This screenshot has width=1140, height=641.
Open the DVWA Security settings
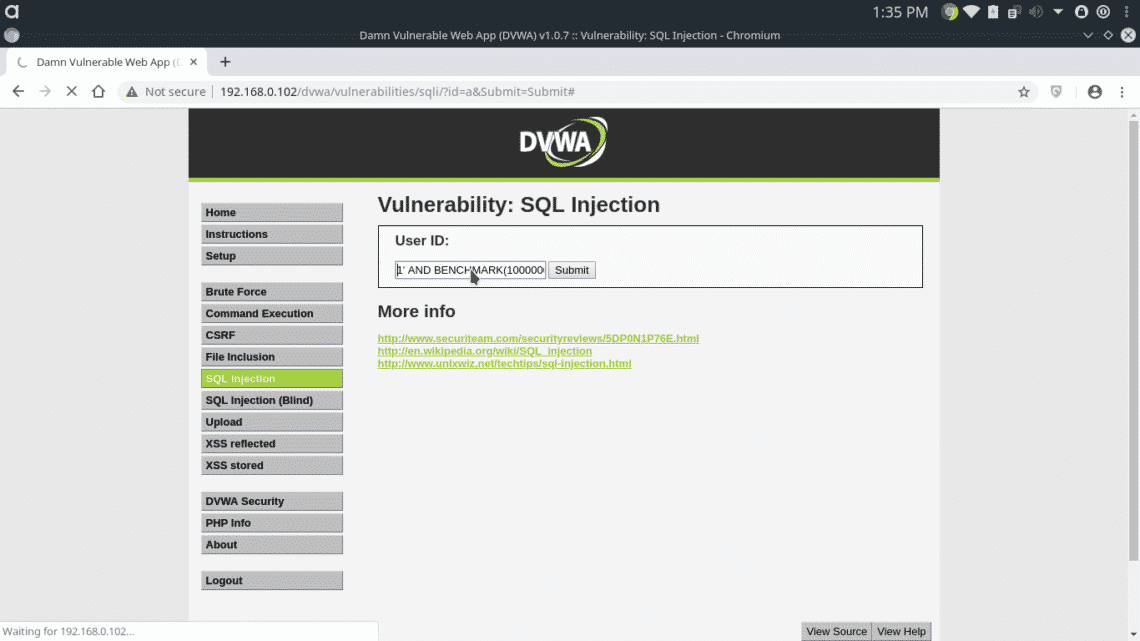tap(272, 501)
